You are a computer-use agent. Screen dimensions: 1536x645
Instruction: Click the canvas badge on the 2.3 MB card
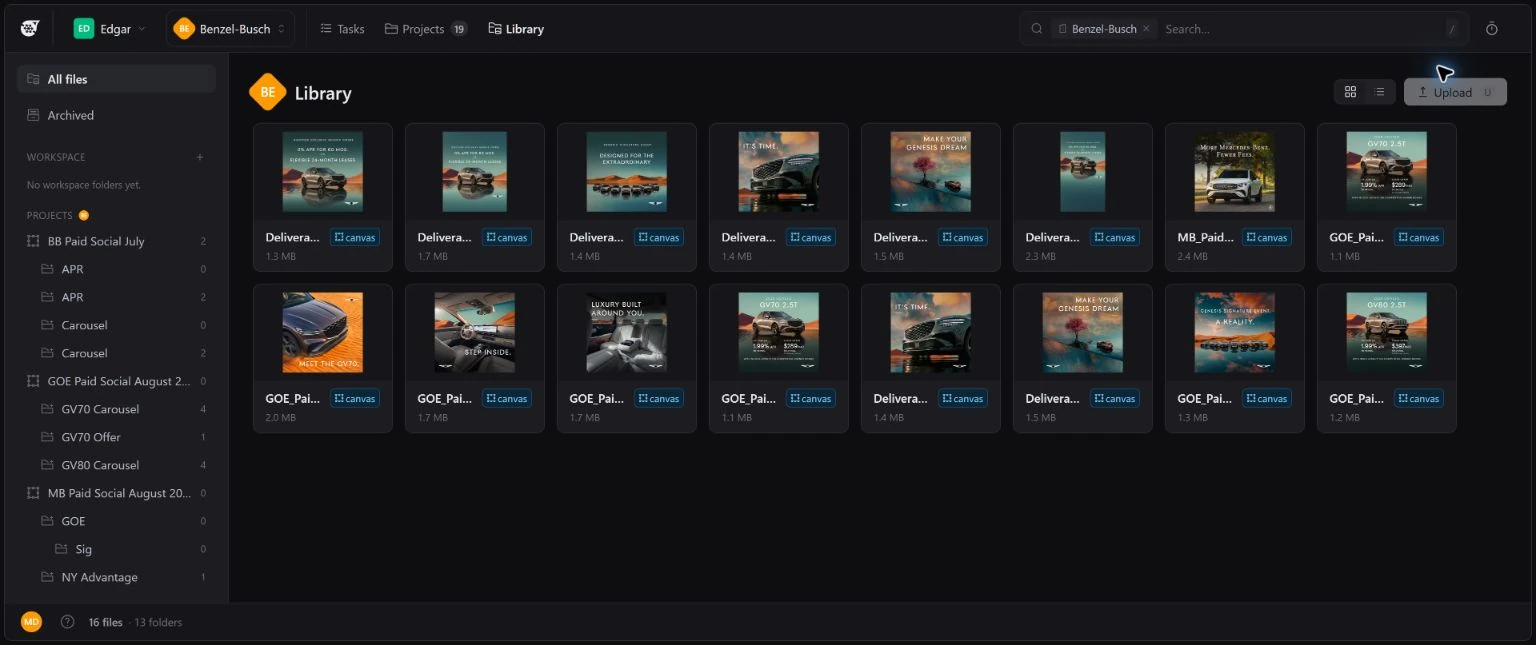pos(1115,238)
